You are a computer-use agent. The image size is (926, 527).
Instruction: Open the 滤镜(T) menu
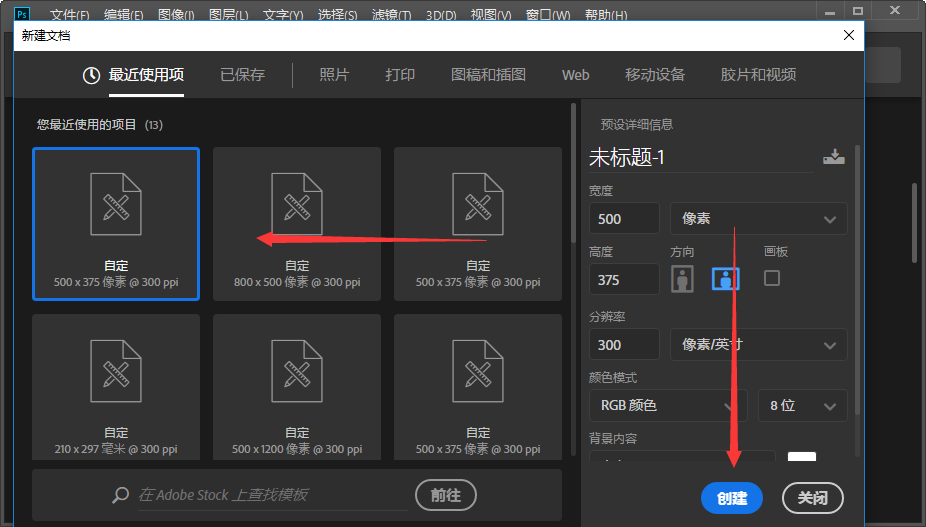tap(392, 15)
